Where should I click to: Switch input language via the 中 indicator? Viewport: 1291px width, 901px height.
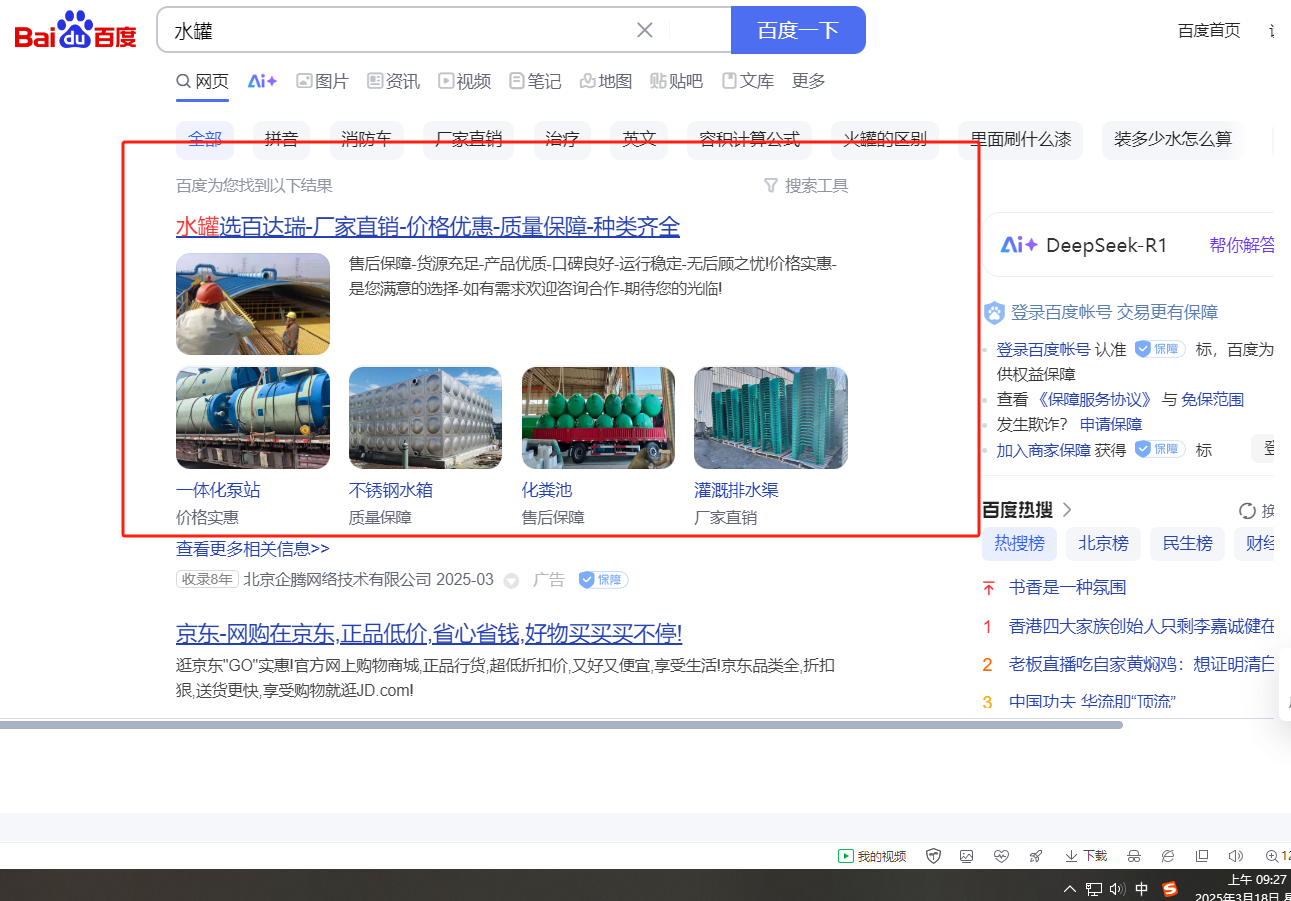1142,889
